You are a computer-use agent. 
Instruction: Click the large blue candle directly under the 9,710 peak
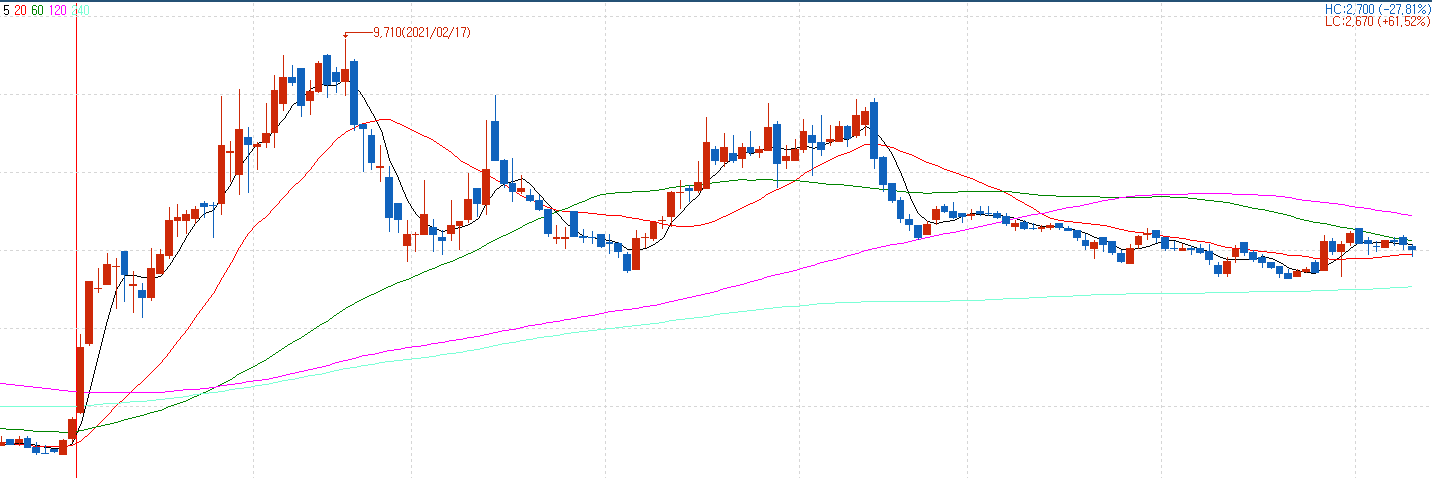[353, 92]
